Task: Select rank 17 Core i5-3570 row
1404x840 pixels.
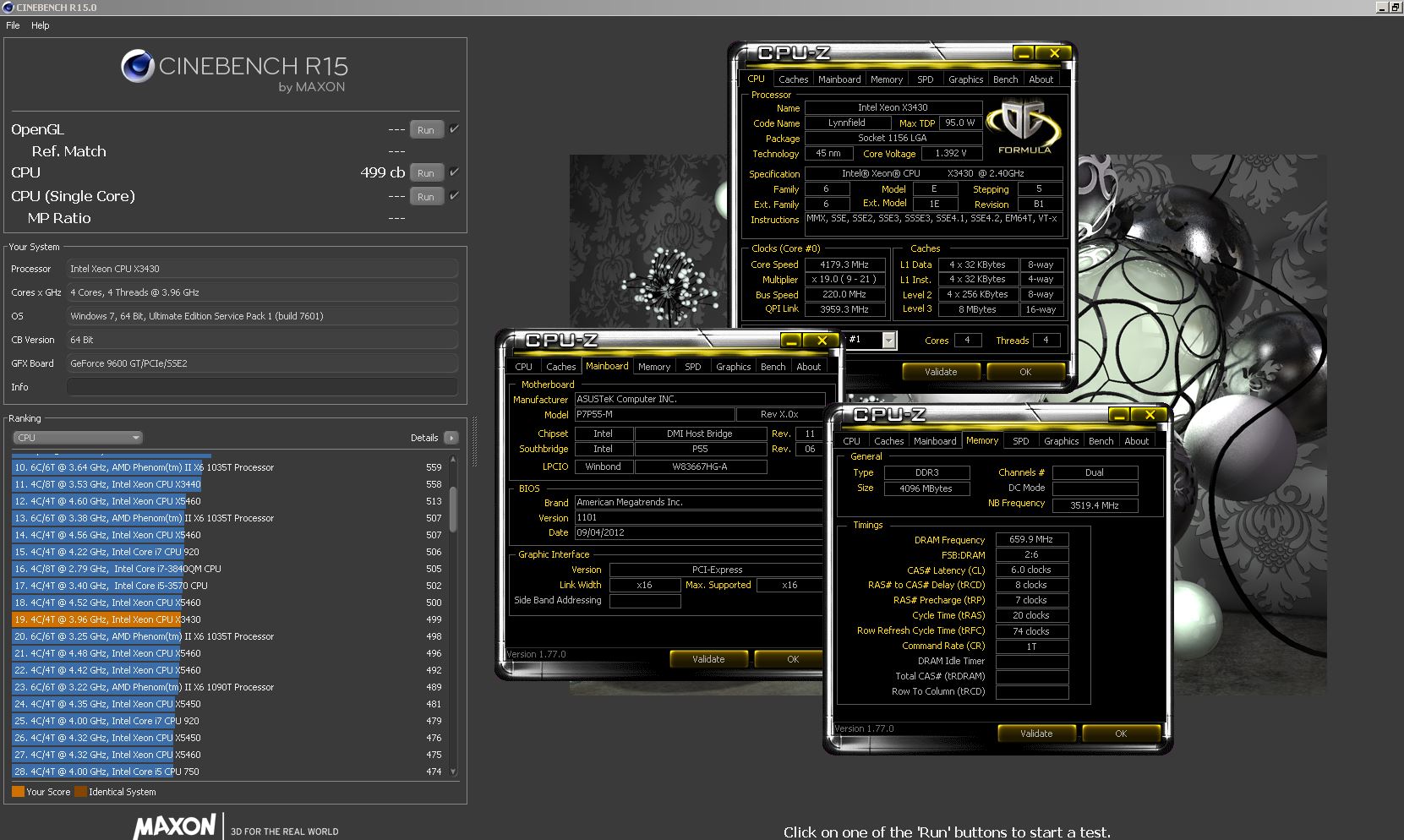Action: coord(228,586)
